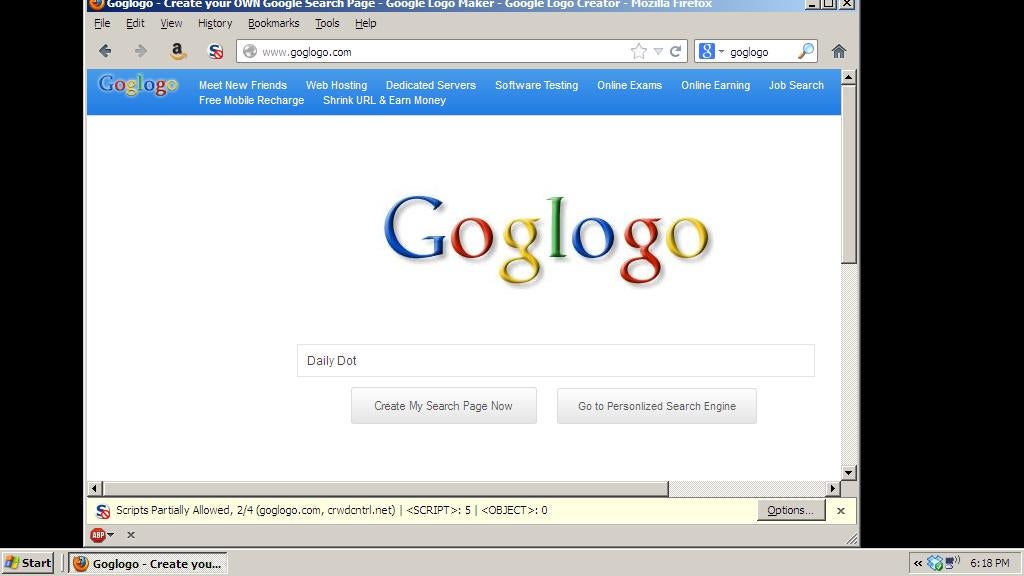
Task: Click the Online Exams link
Action: 630,86
